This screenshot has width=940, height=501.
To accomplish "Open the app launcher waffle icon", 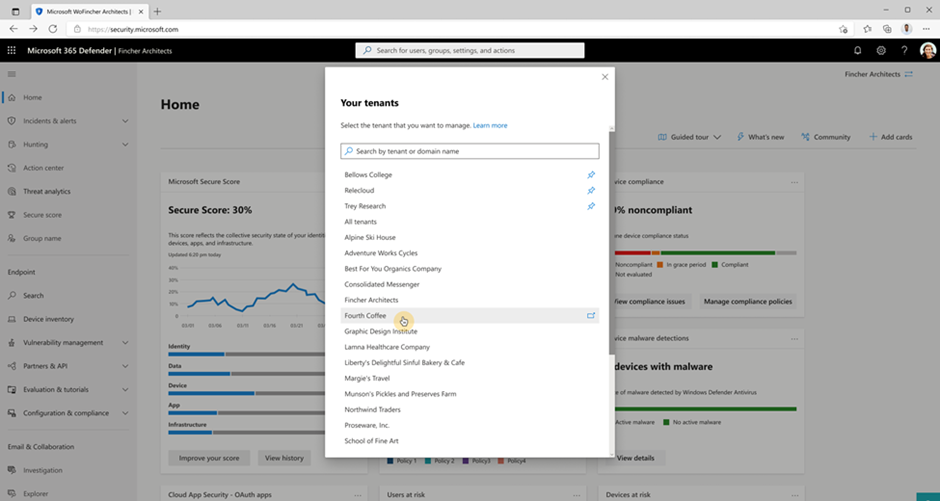I will pyautogui.click(x=11, y=51).
